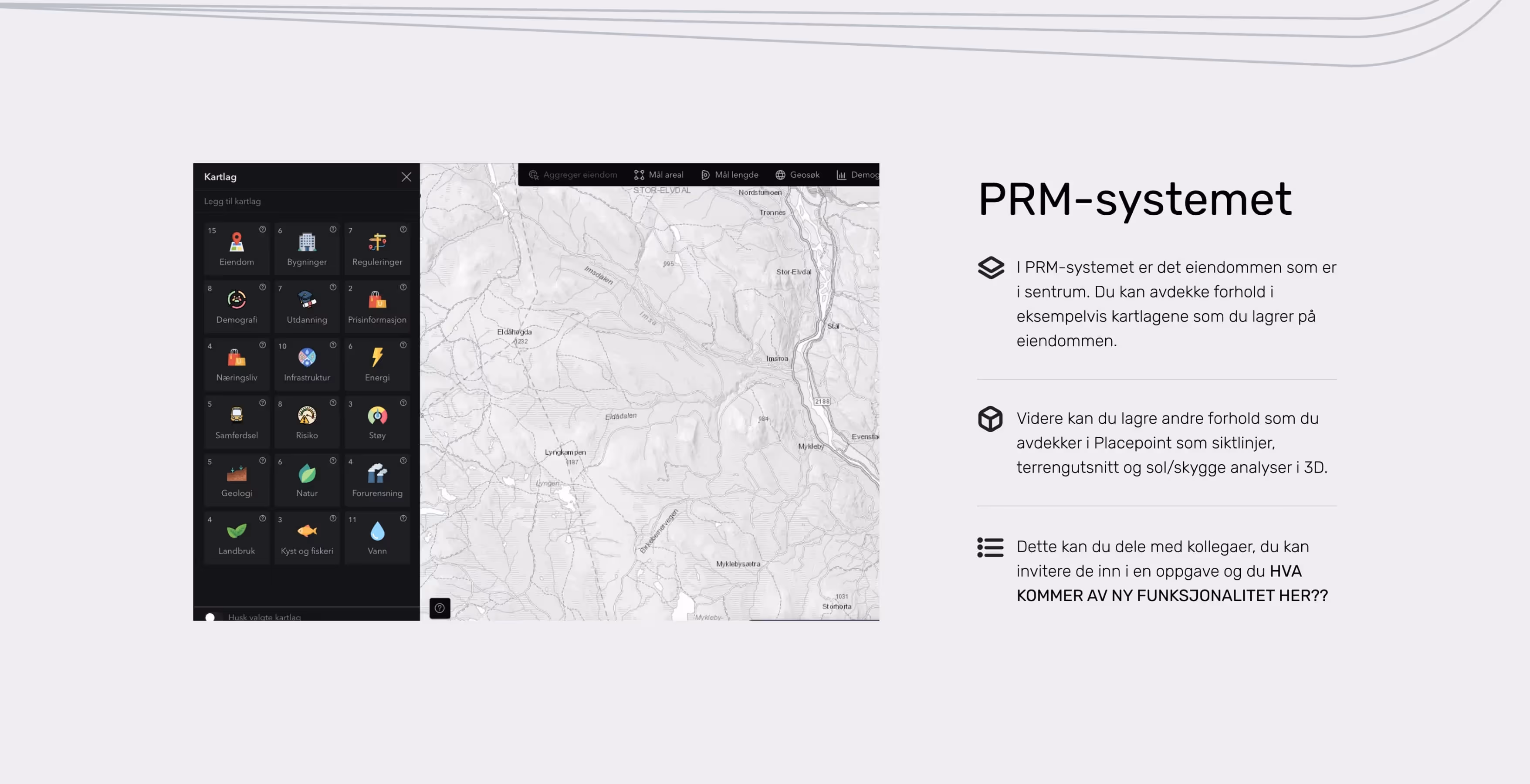Open the Energi lightning bolt layer
1530x784 pixels.
376,358
